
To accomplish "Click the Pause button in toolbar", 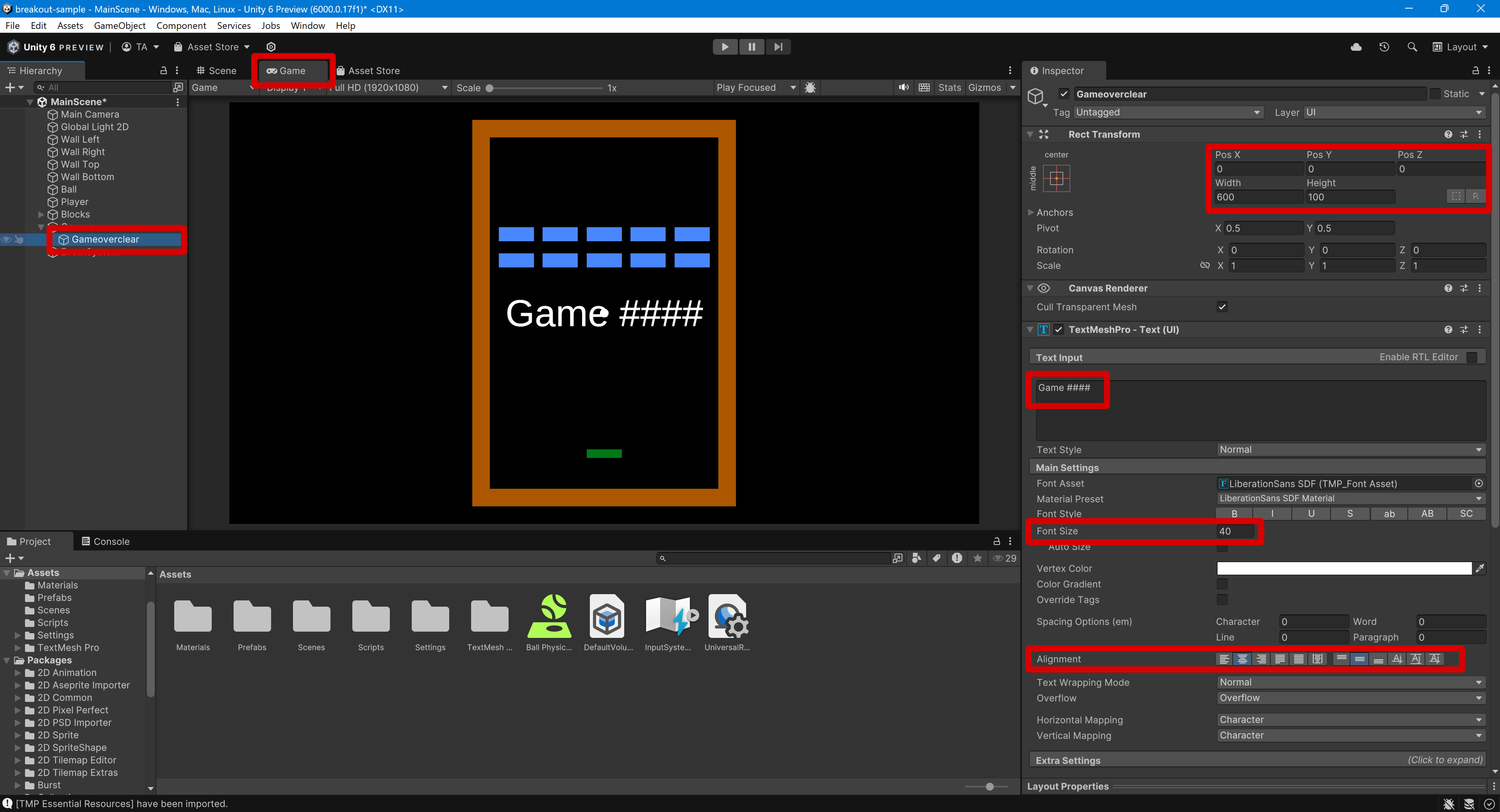I will point(751,46).
